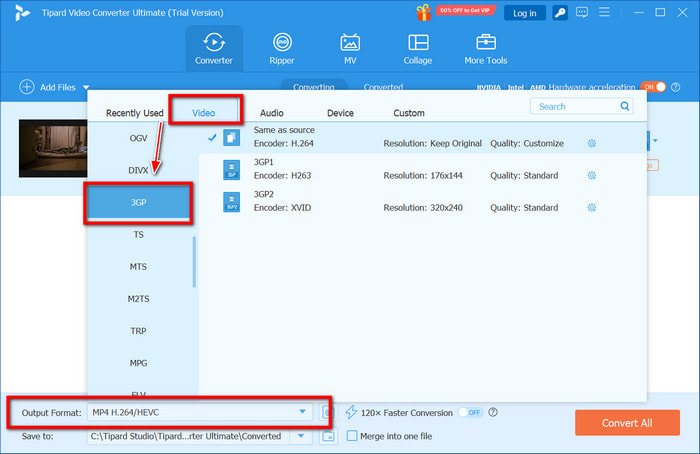The height and width of the screenshot is (454, 700).
Task: Expand the Add Files dropdown arrow
Action: click(x=87, y=88)
